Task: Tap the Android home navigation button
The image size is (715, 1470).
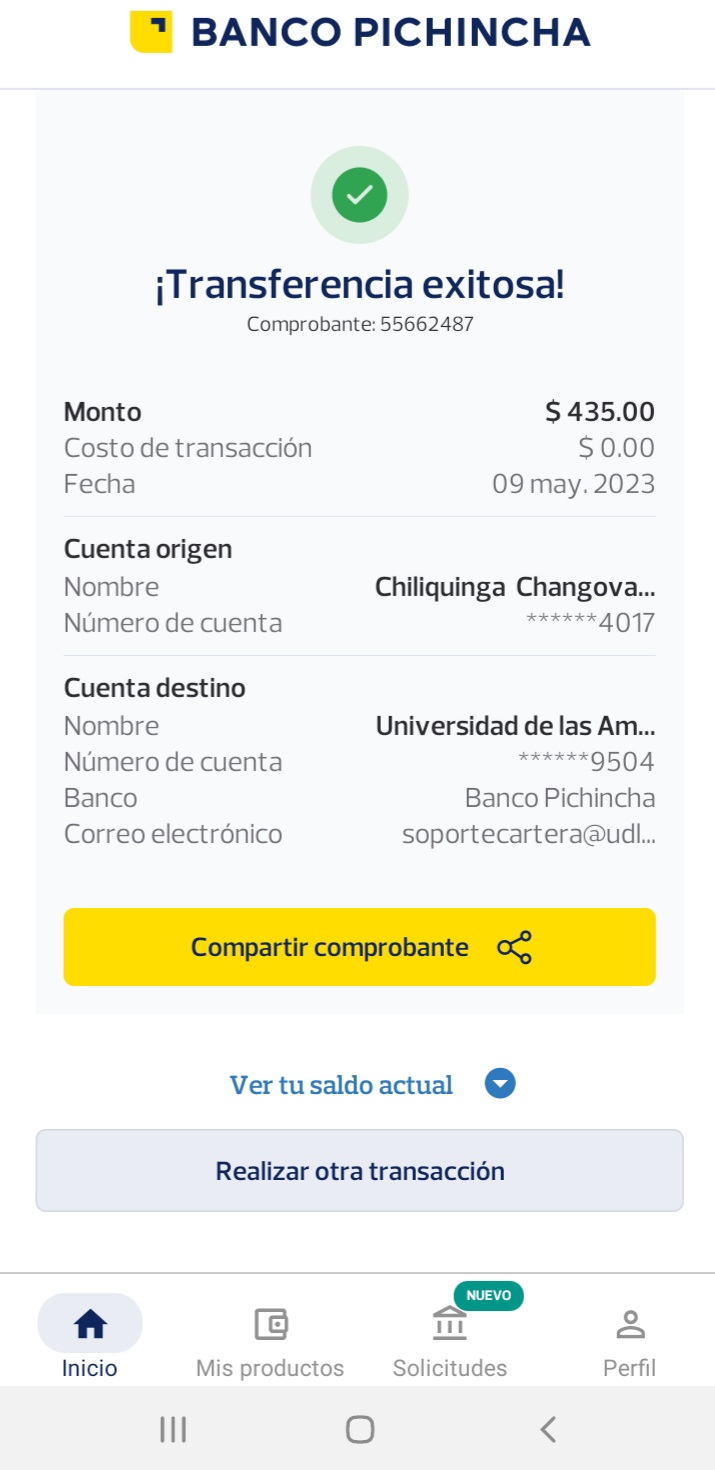Action: [x=359, y=1429]
